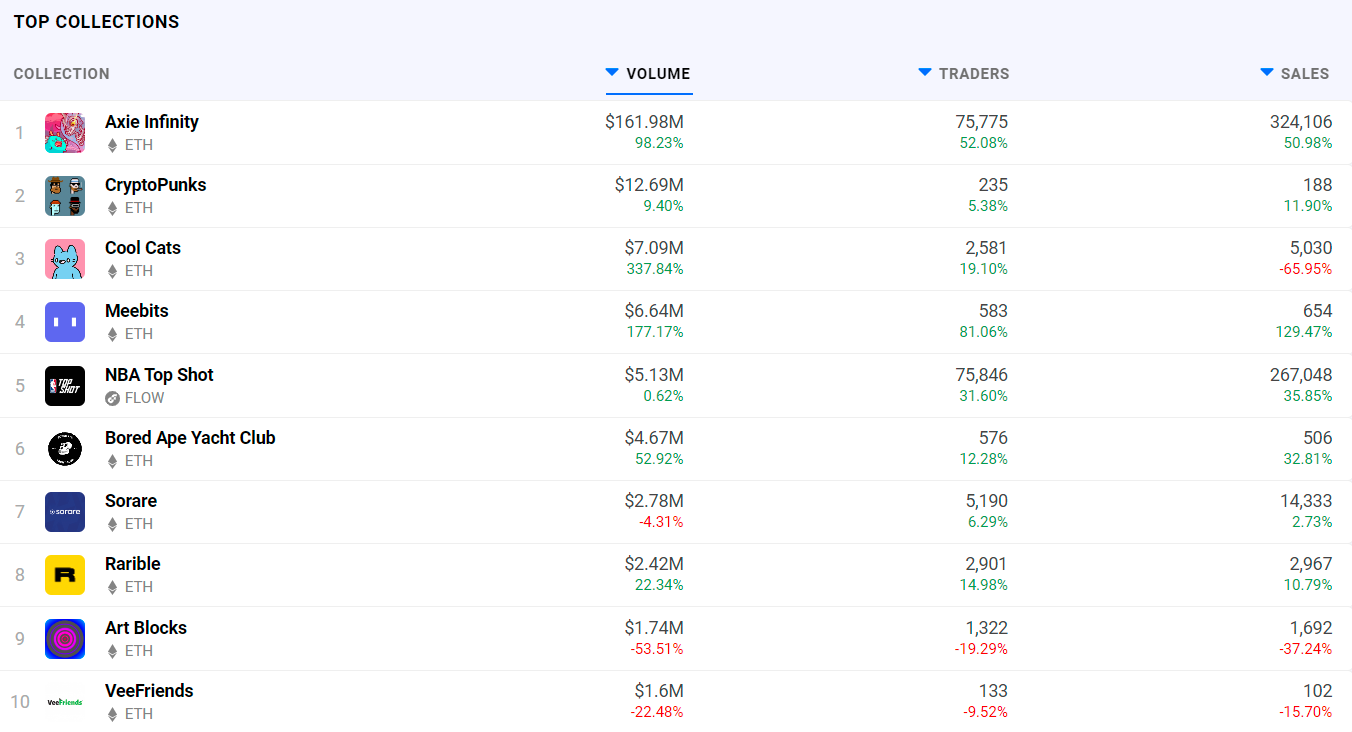Click NBA Top Shot traders count 75,846
1352x732 pixels.
982,375
